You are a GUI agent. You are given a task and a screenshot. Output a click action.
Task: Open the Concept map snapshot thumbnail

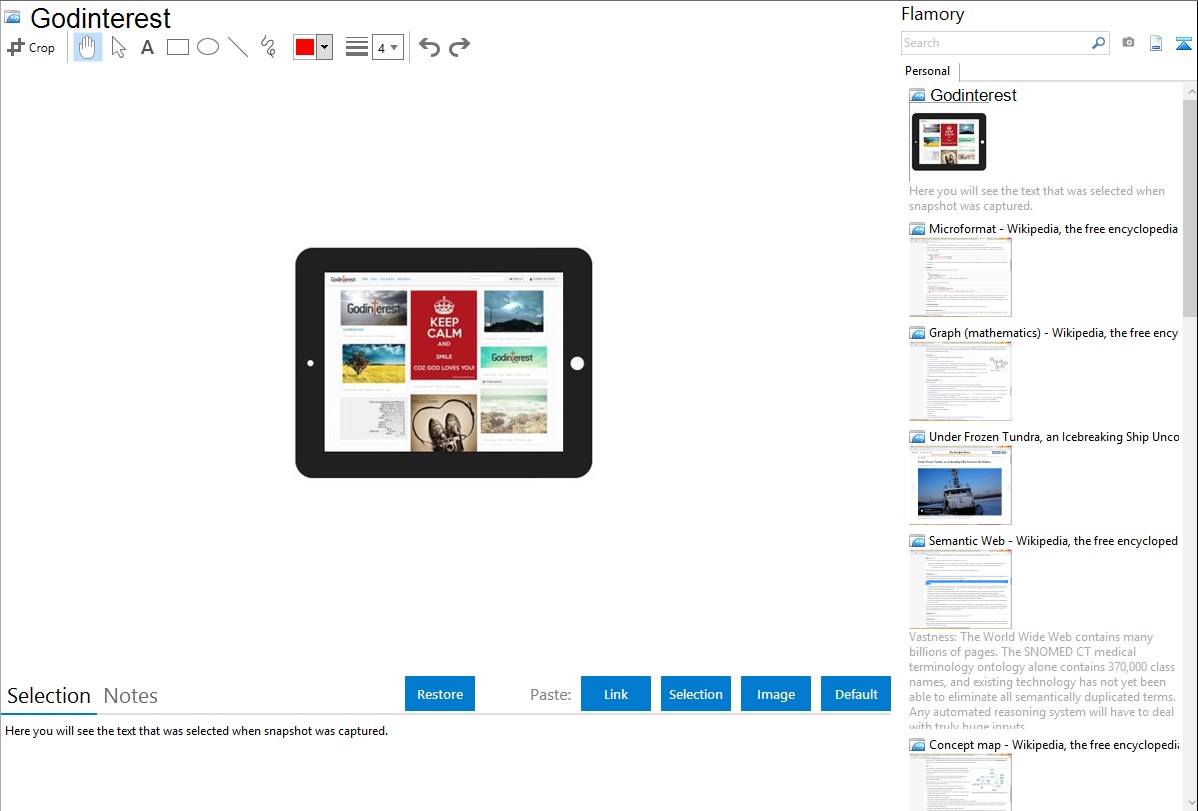click(960, 782)
